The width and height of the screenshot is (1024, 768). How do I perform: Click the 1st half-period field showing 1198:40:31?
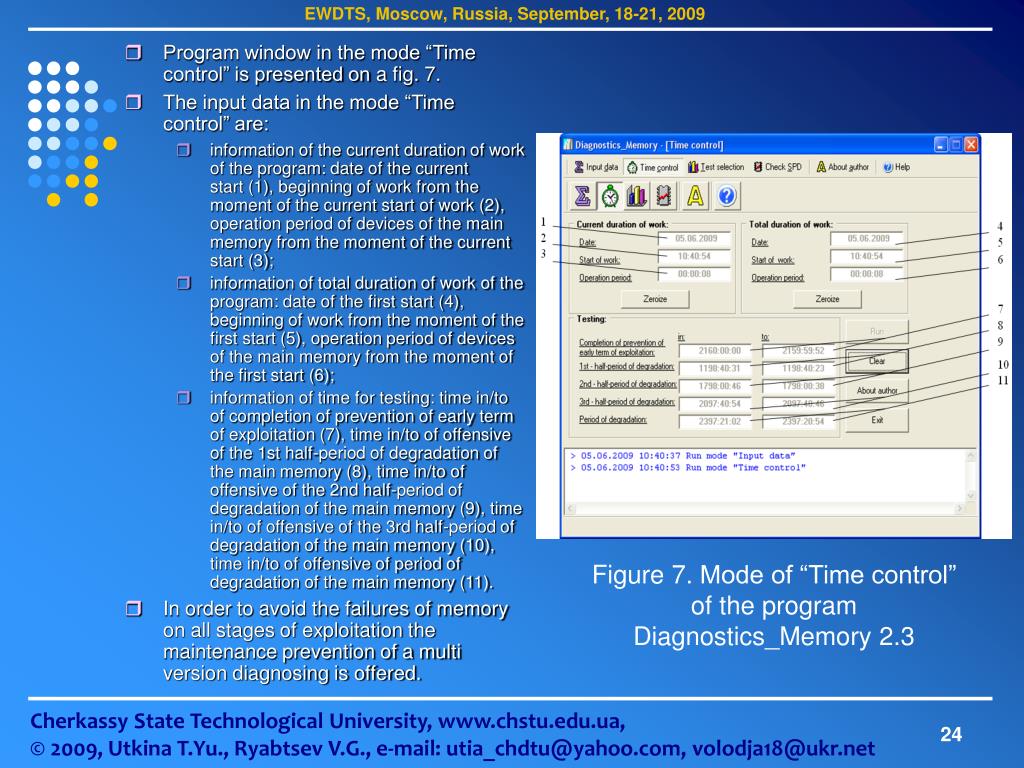[x=715, y=368]
